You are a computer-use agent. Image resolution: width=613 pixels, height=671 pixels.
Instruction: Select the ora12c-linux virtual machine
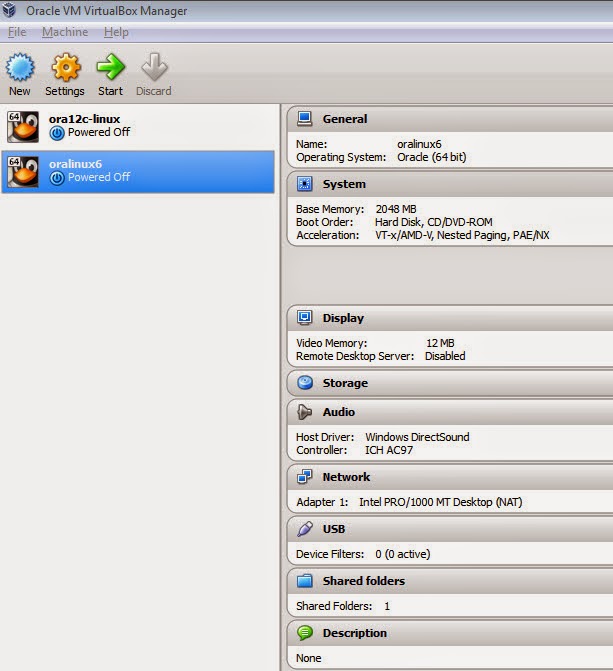pos(138,127)
